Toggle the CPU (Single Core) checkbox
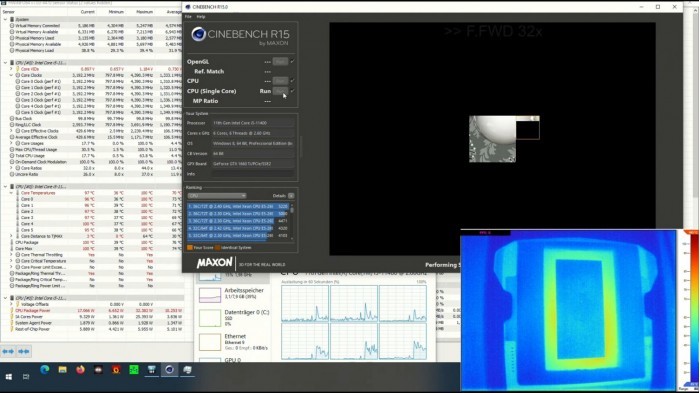700x393 pixels. pos(292,91)
